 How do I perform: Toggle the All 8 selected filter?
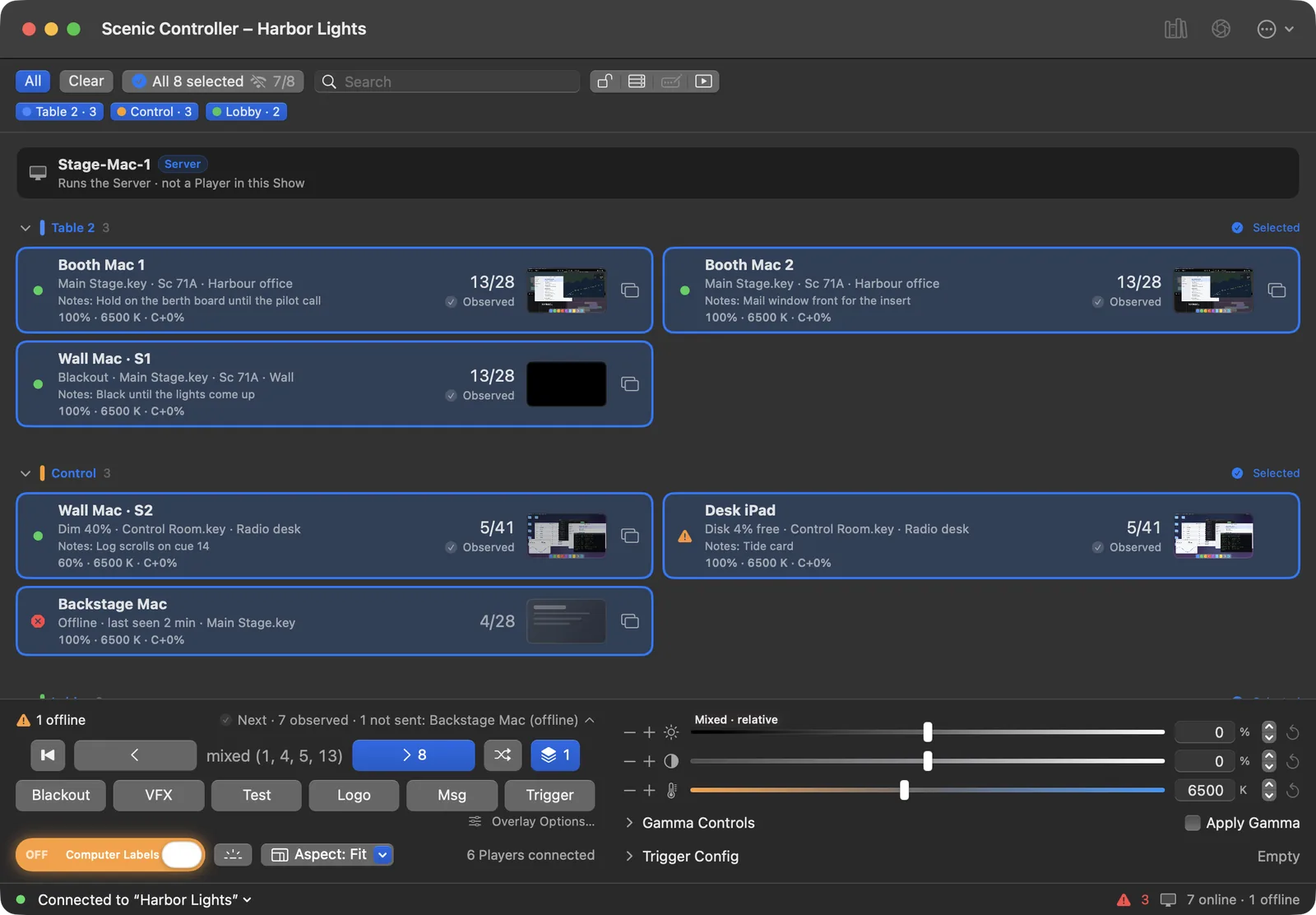(x=213, y=81)
